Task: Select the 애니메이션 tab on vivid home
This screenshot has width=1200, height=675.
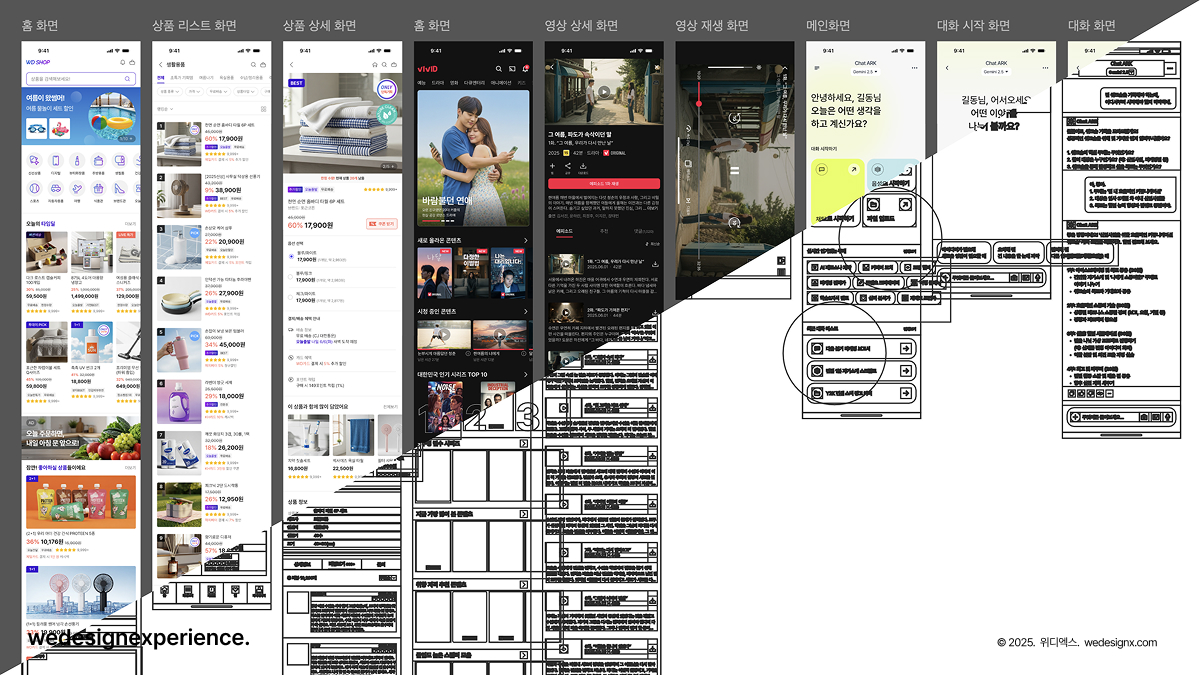Action: (x=501, y=83)
